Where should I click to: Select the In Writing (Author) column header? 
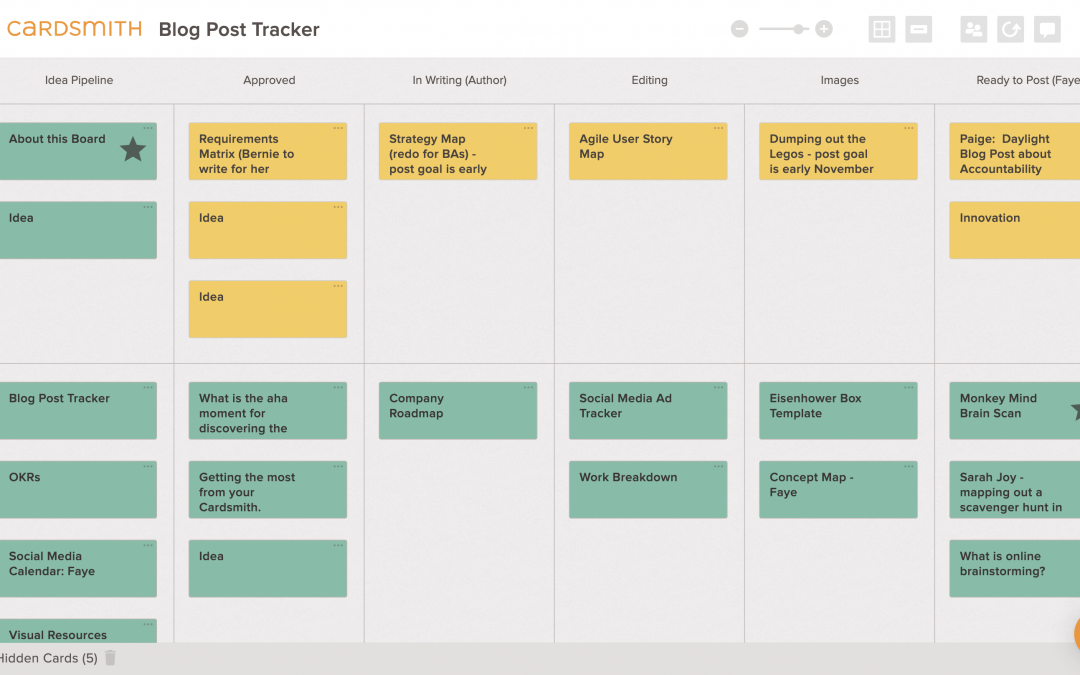[x=459, y=80]
